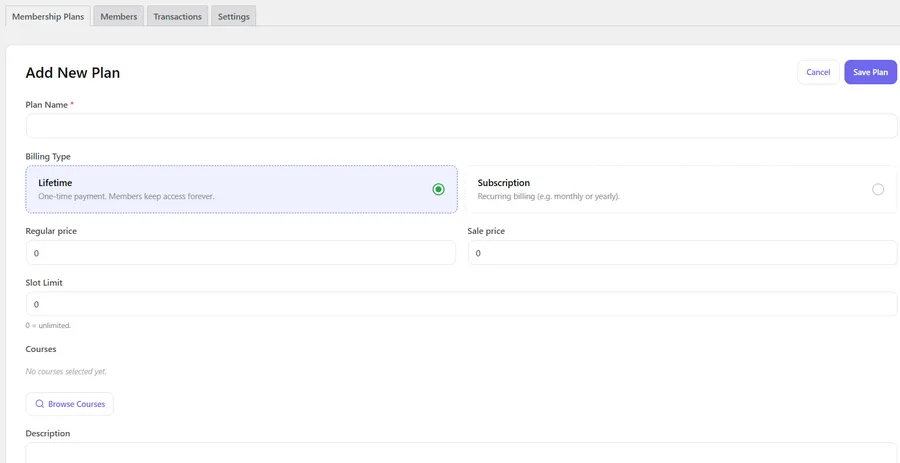The height and width of the screenshot is (463, 900).
Task: Click the Cancel button
Action: coord(818,72)
